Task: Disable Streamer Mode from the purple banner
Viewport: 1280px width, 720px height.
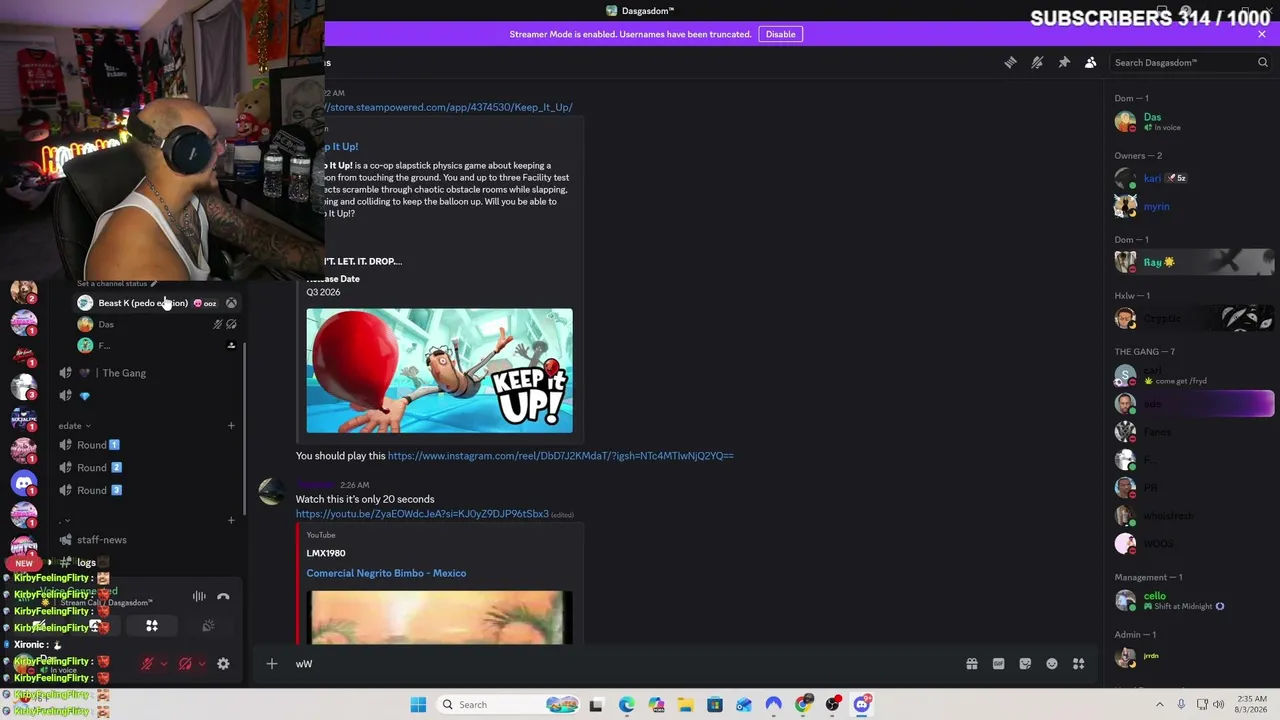Action: pos(780,34)
